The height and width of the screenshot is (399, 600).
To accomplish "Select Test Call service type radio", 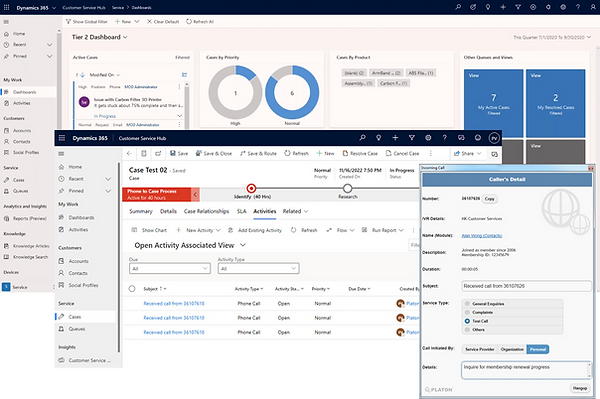I will coord(467,321).
